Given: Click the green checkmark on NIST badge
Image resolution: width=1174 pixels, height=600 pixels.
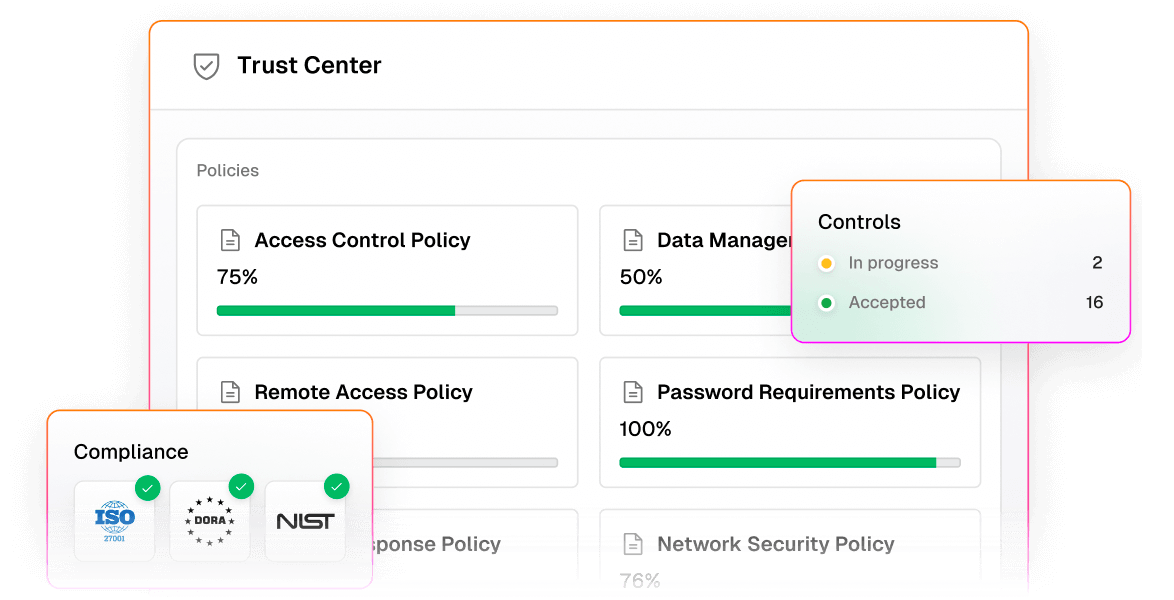Looking at the screenshot, I should pyautogui.click(x=337, y=487).
